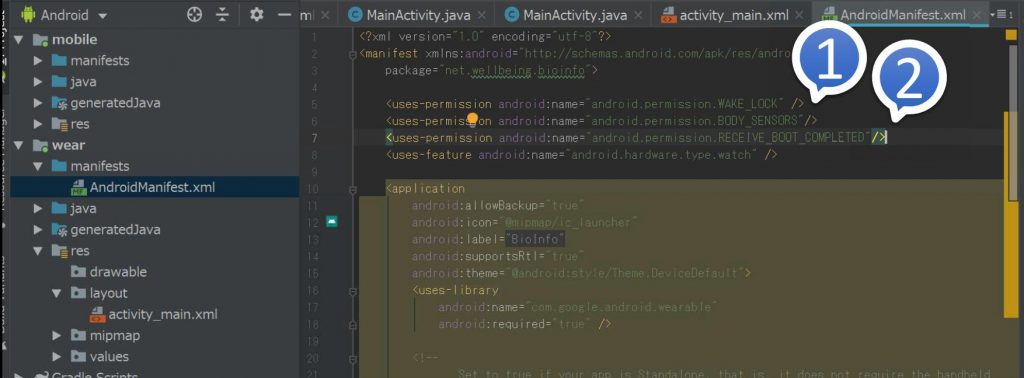Hide the Project tool window with the minus icon
1024x378 pixels.
coord(284,14)
